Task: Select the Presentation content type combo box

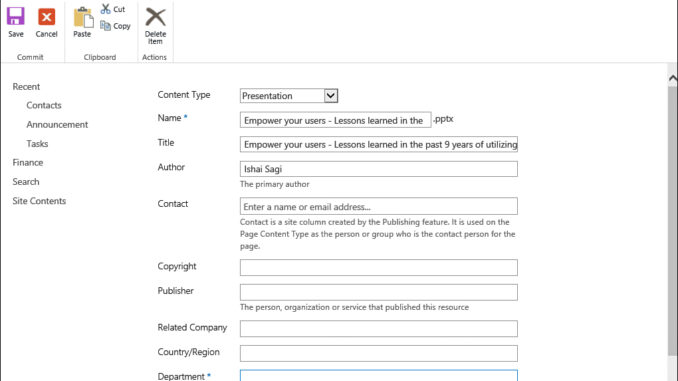Action: (x=289, y=96)
